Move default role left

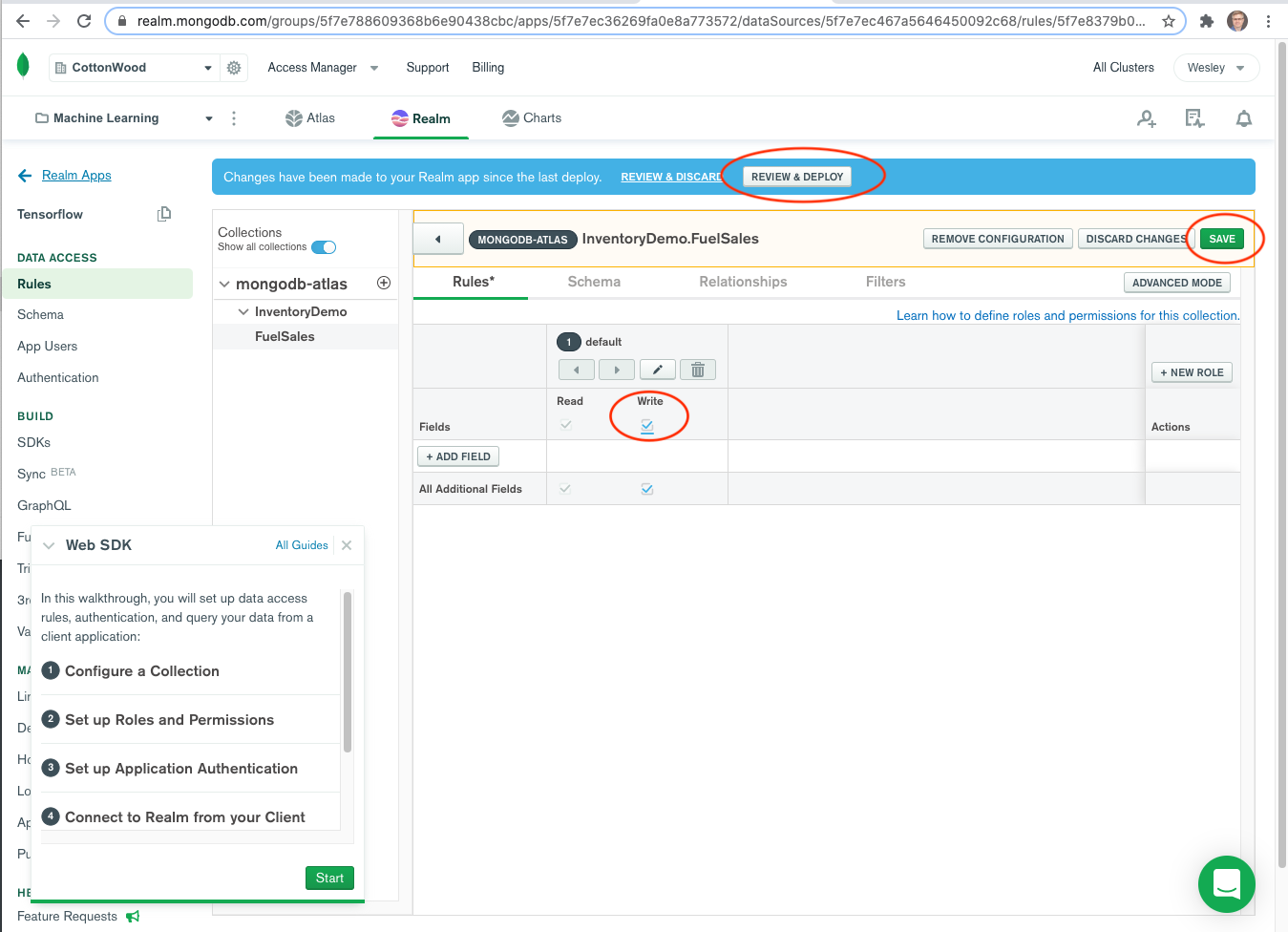pyautogui.click(x=577, y=370)
